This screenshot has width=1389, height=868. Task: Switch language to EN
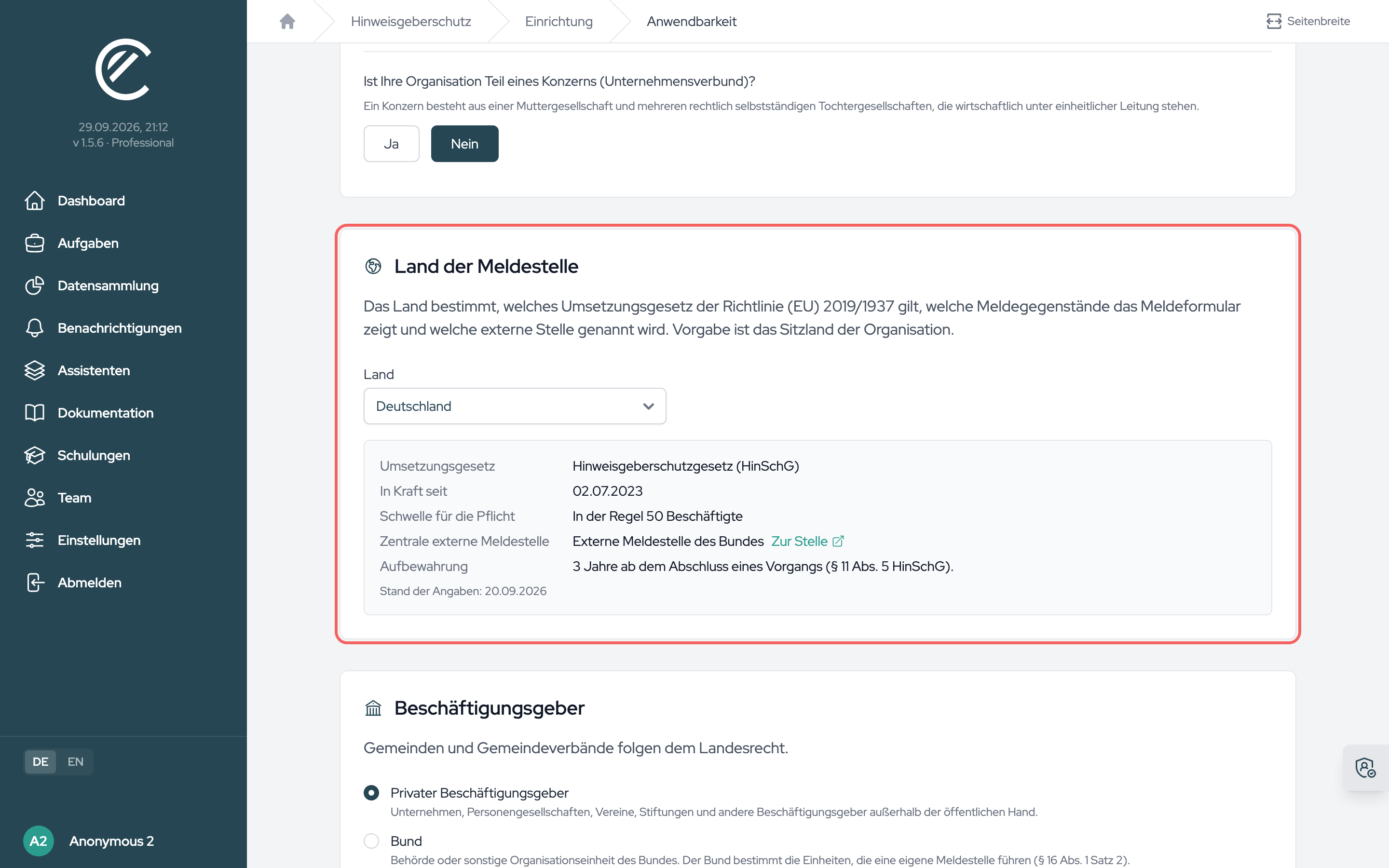click(75, 762)
